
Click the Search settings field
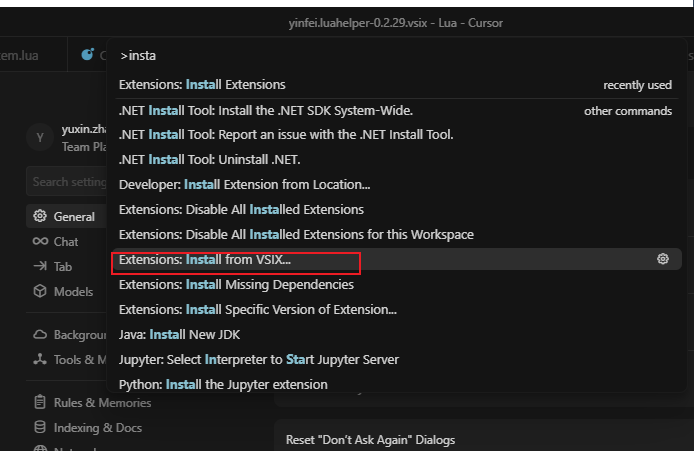65,182
